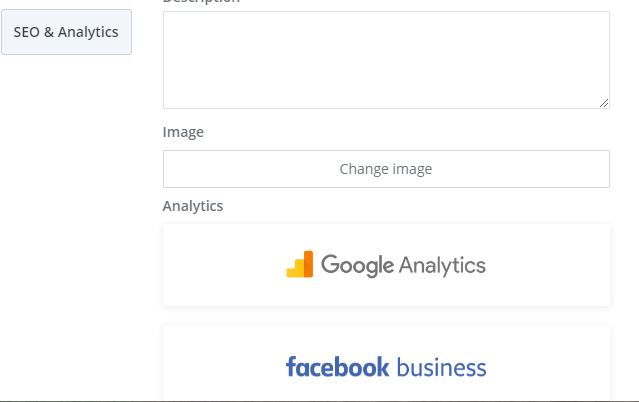The width and height of the screenshot is (639, 402).
Task: Focus the Description text area
Action: 386,60
